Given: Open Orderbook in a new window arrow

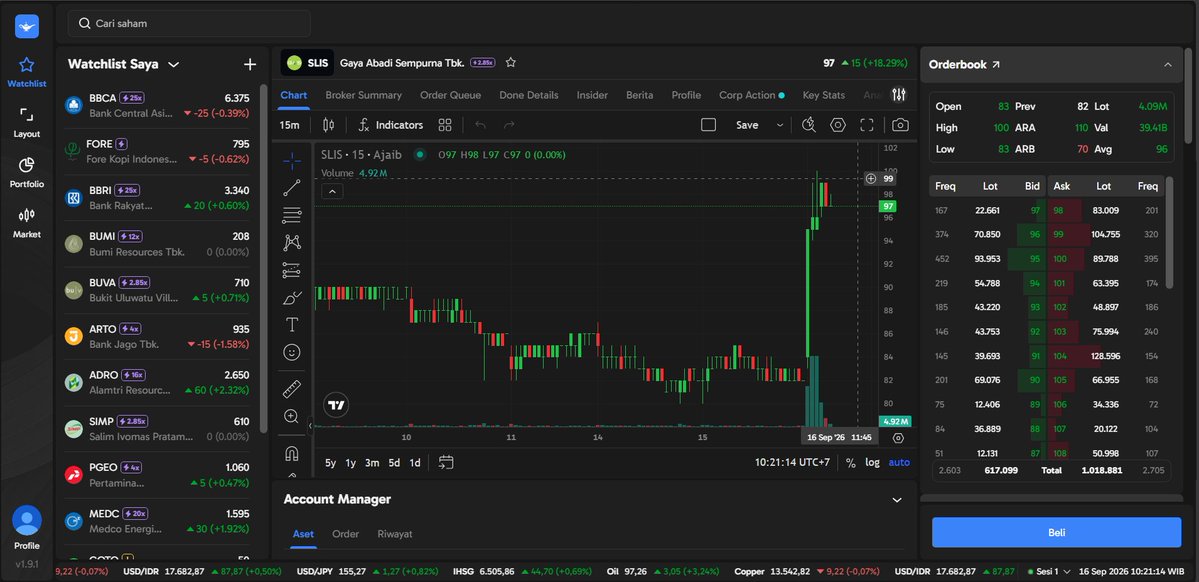Looking at the screenshot, I should coord(996,65).
